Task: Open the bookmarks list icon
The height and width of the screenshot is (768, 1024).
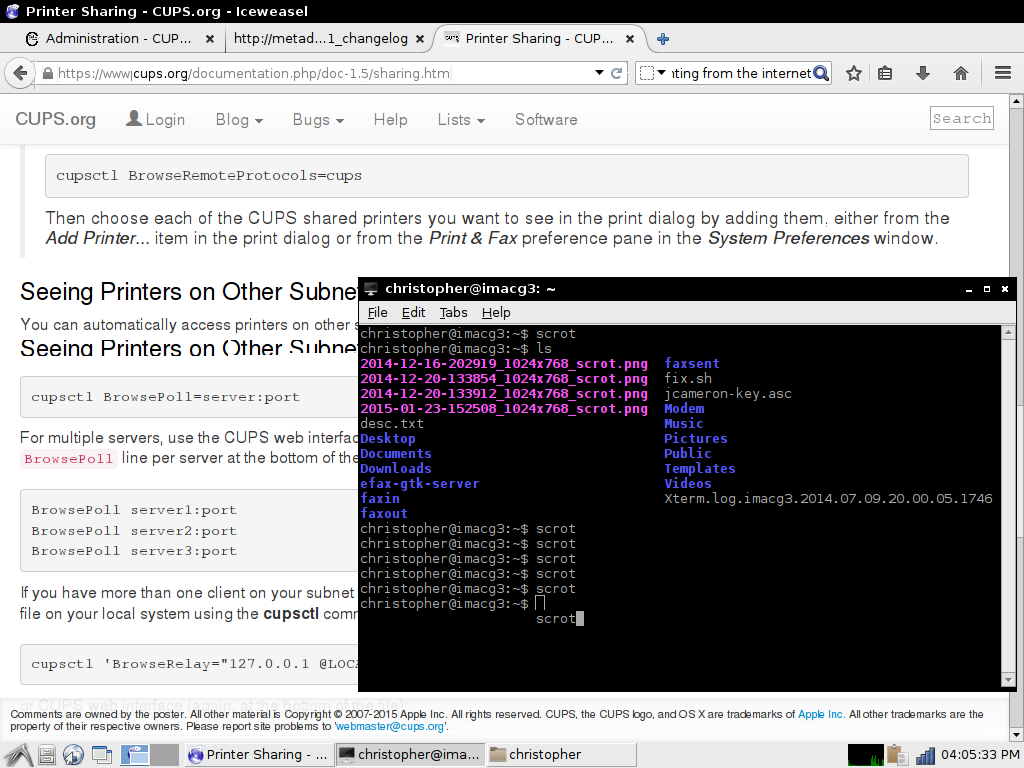Action: (885, 73)
